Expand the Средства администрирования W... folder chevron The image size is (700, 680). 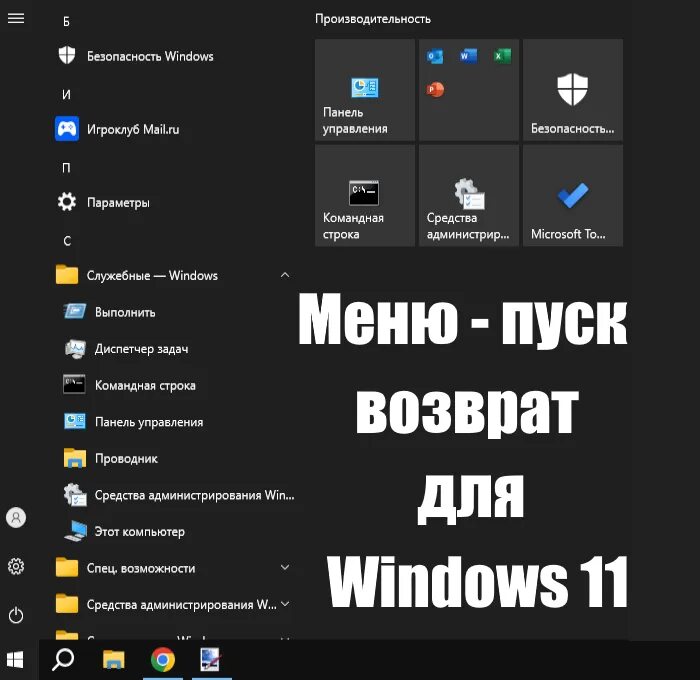point(285,604)
